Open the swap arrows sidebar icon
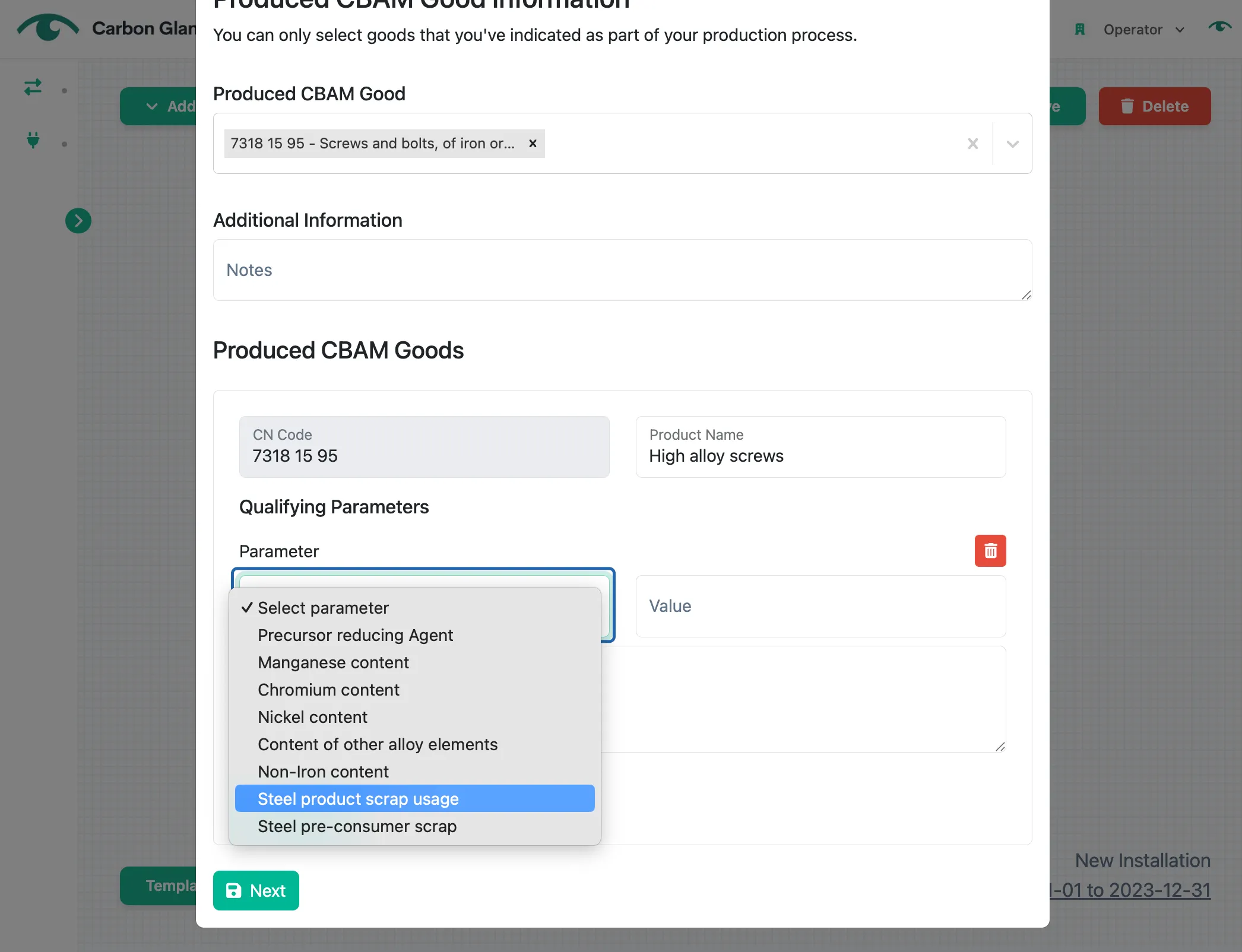This screenshot has height=952, width=1242. tap(33, 88)
